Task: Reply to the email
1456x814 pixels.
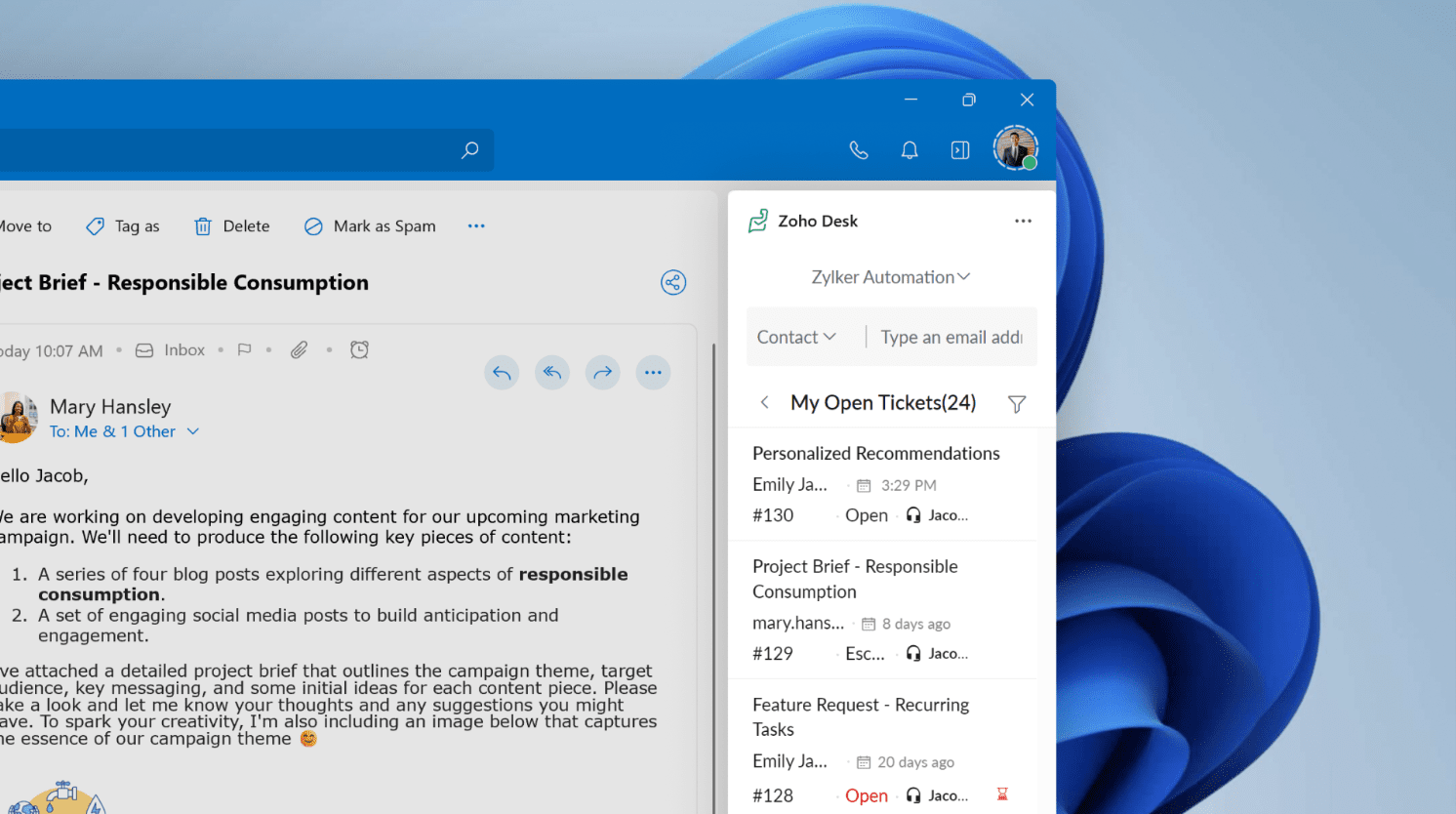Action: pos(502,372)
